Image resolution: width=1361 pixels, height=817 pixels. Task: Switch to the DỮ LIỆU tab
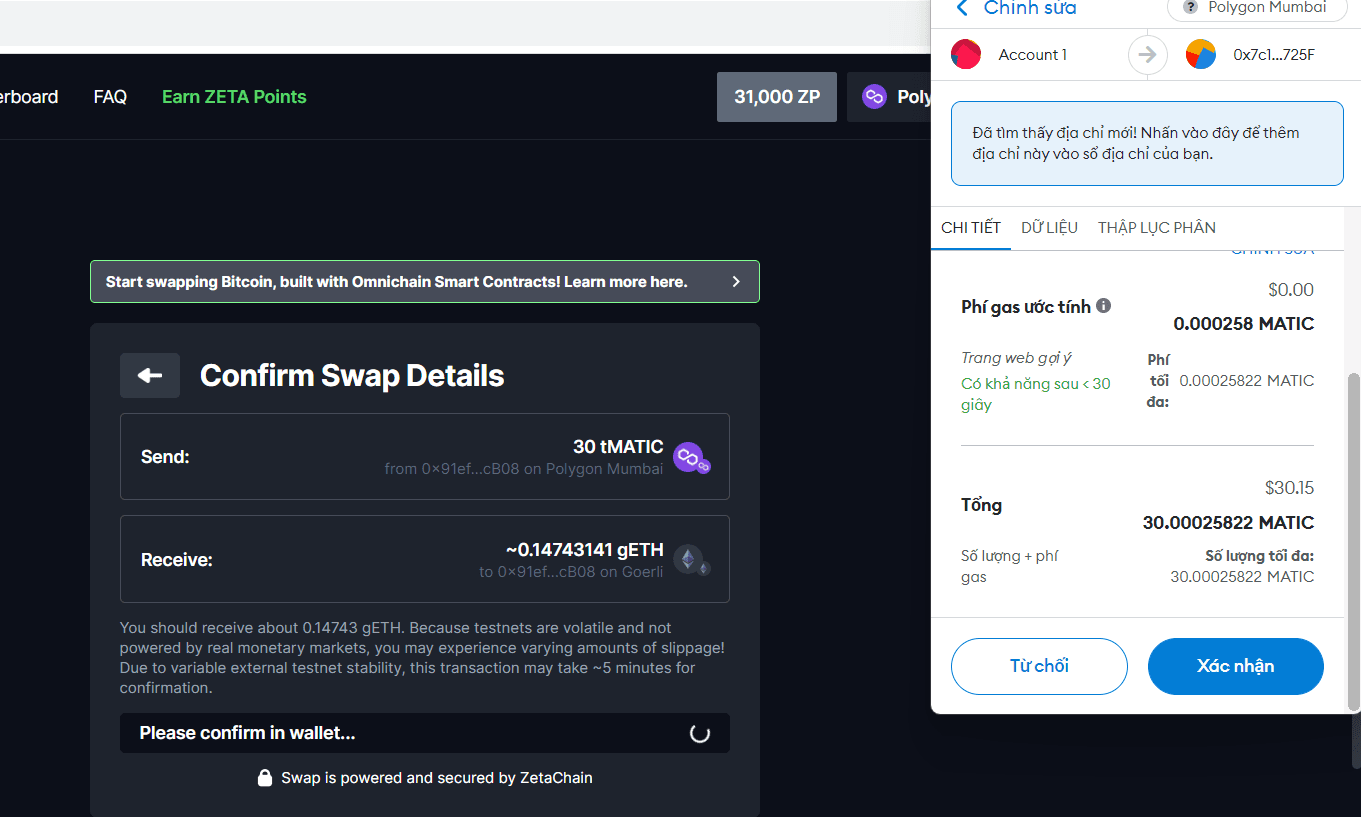pos(1049,227)
